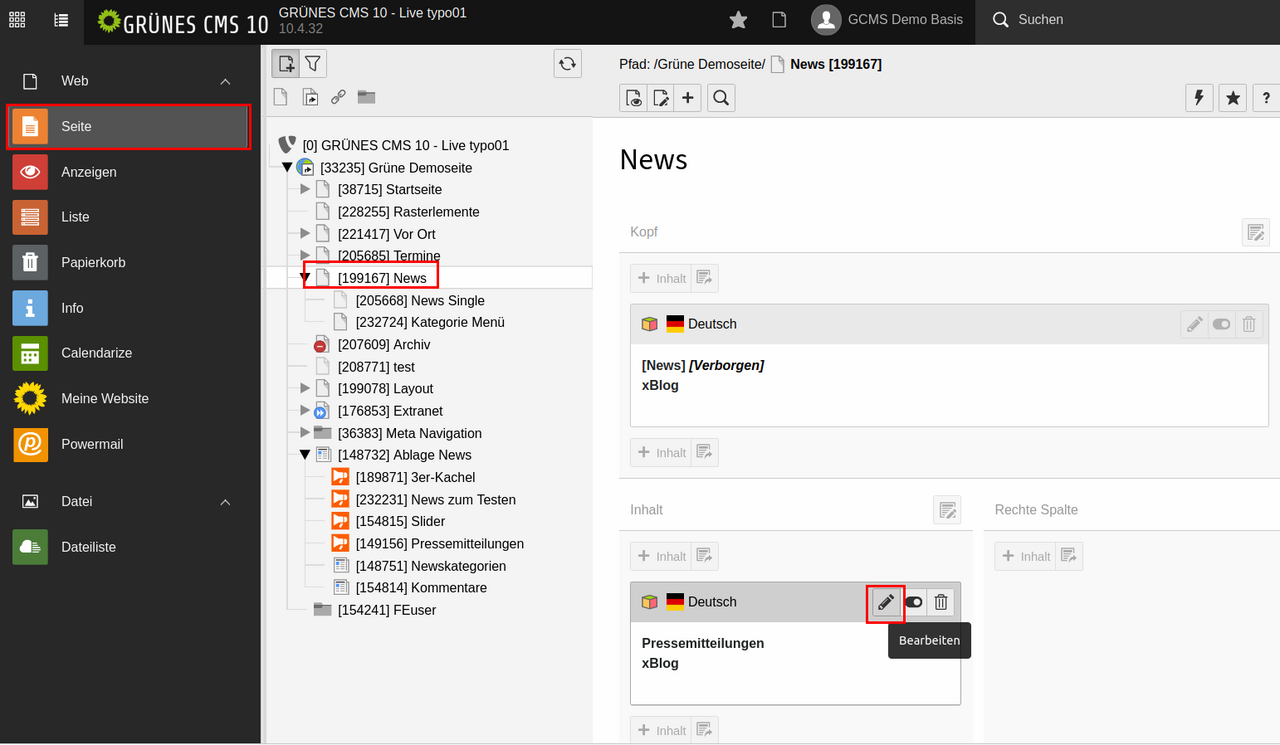The image size is (1280, 745).
Task: Open GCMS Demo Basis user menu
Action: click(888, 20)
